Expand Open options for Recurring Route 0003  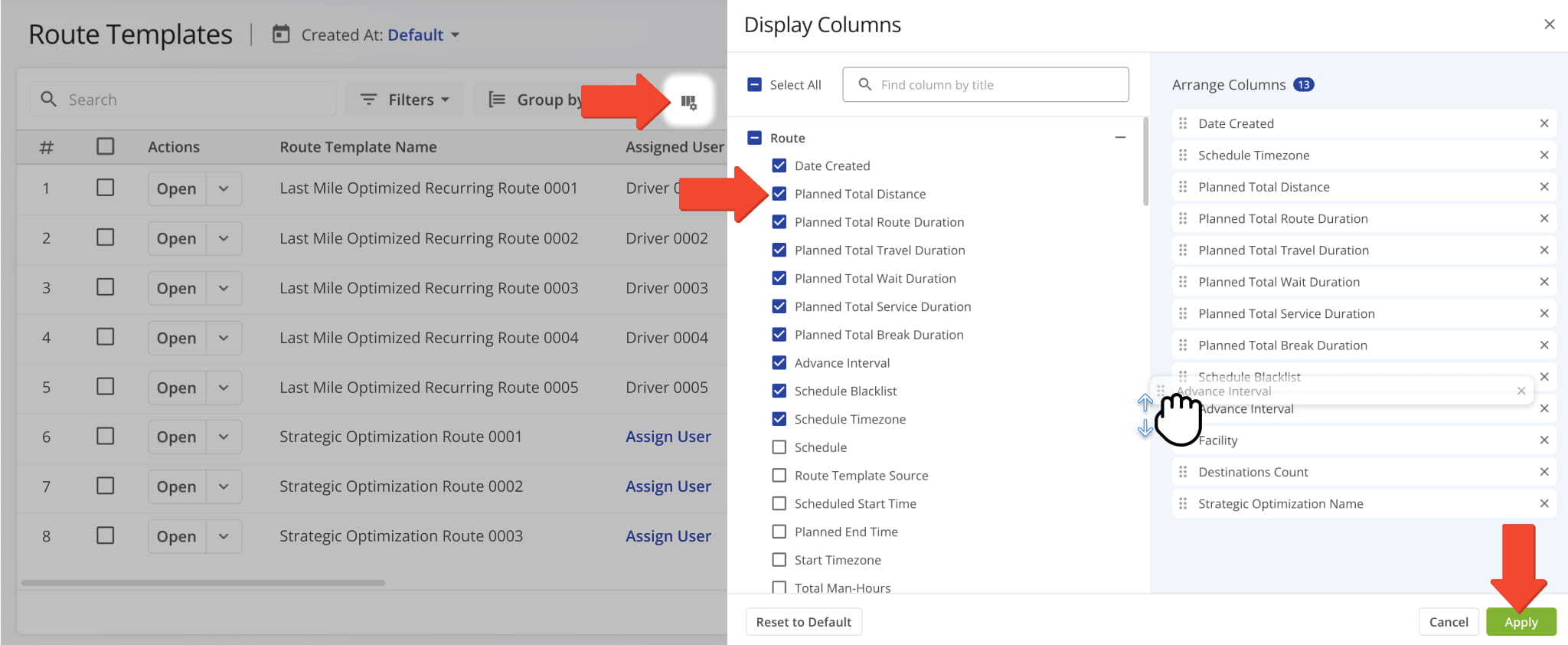pos(224,288)
